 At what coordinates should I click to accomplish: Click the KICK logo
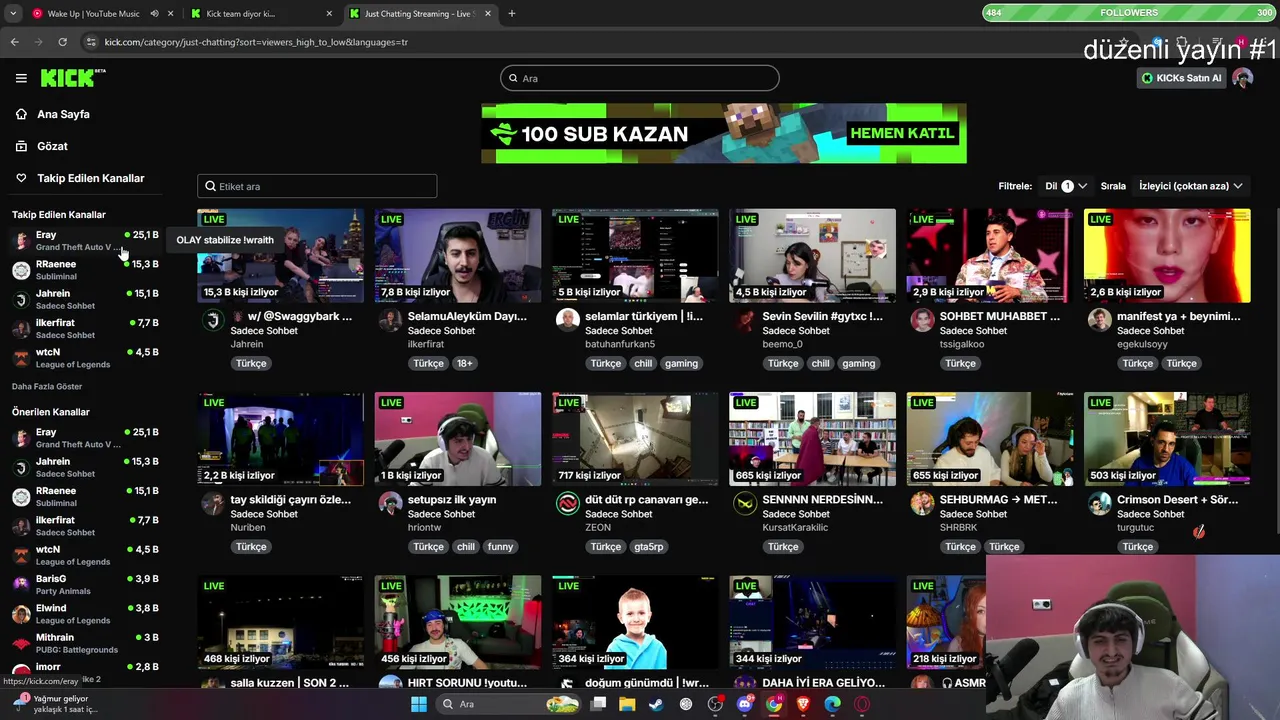(72, 78)
